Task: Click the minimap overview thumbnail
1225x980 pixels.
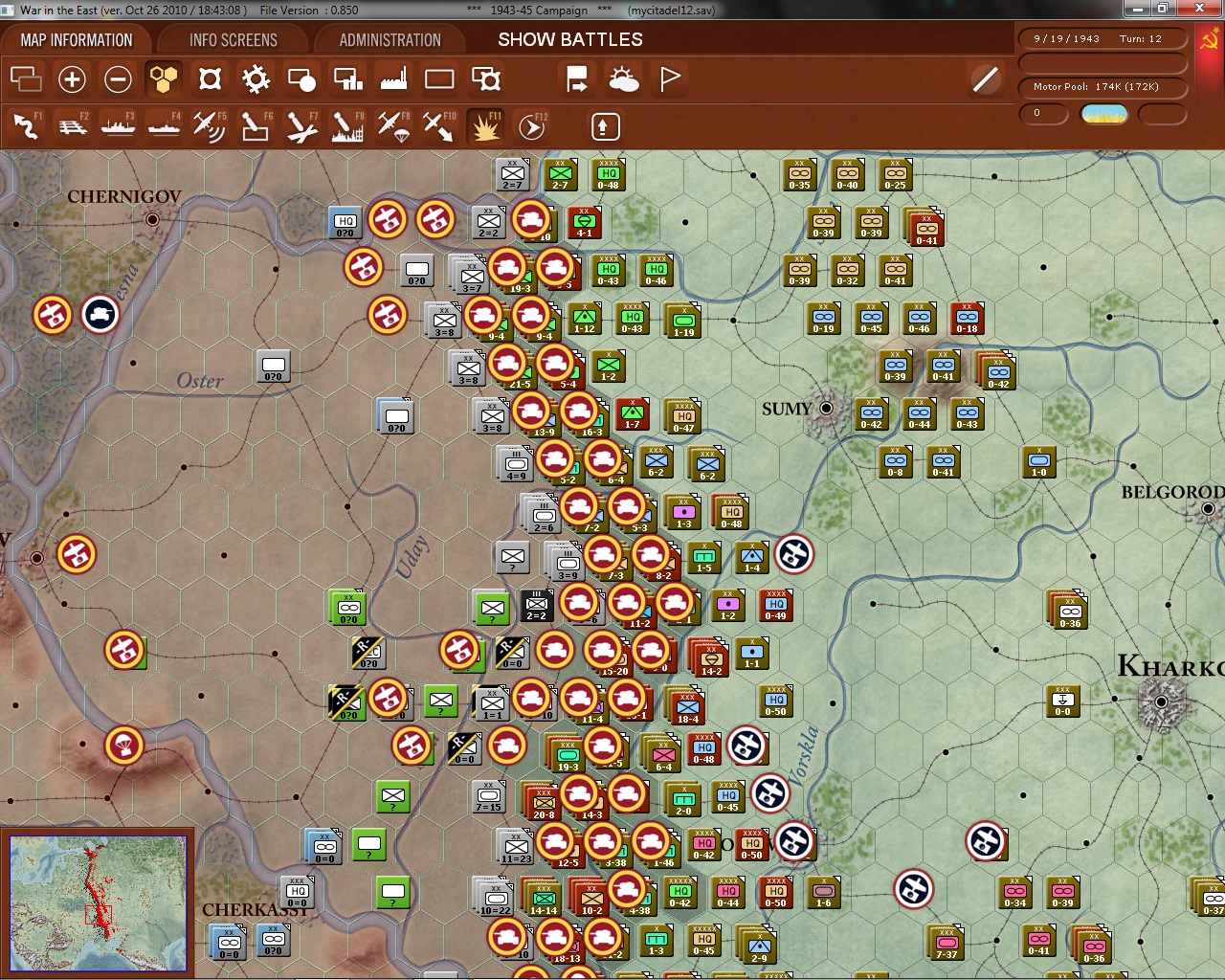Action: click(99, 902)
